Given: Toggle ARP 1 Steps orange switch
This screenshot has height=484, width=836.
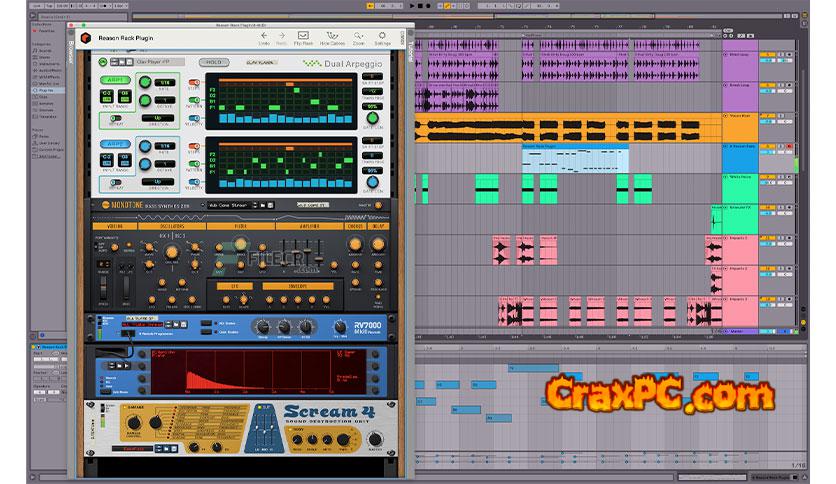Looking at the screenshot, I should [x=195, y=82].
